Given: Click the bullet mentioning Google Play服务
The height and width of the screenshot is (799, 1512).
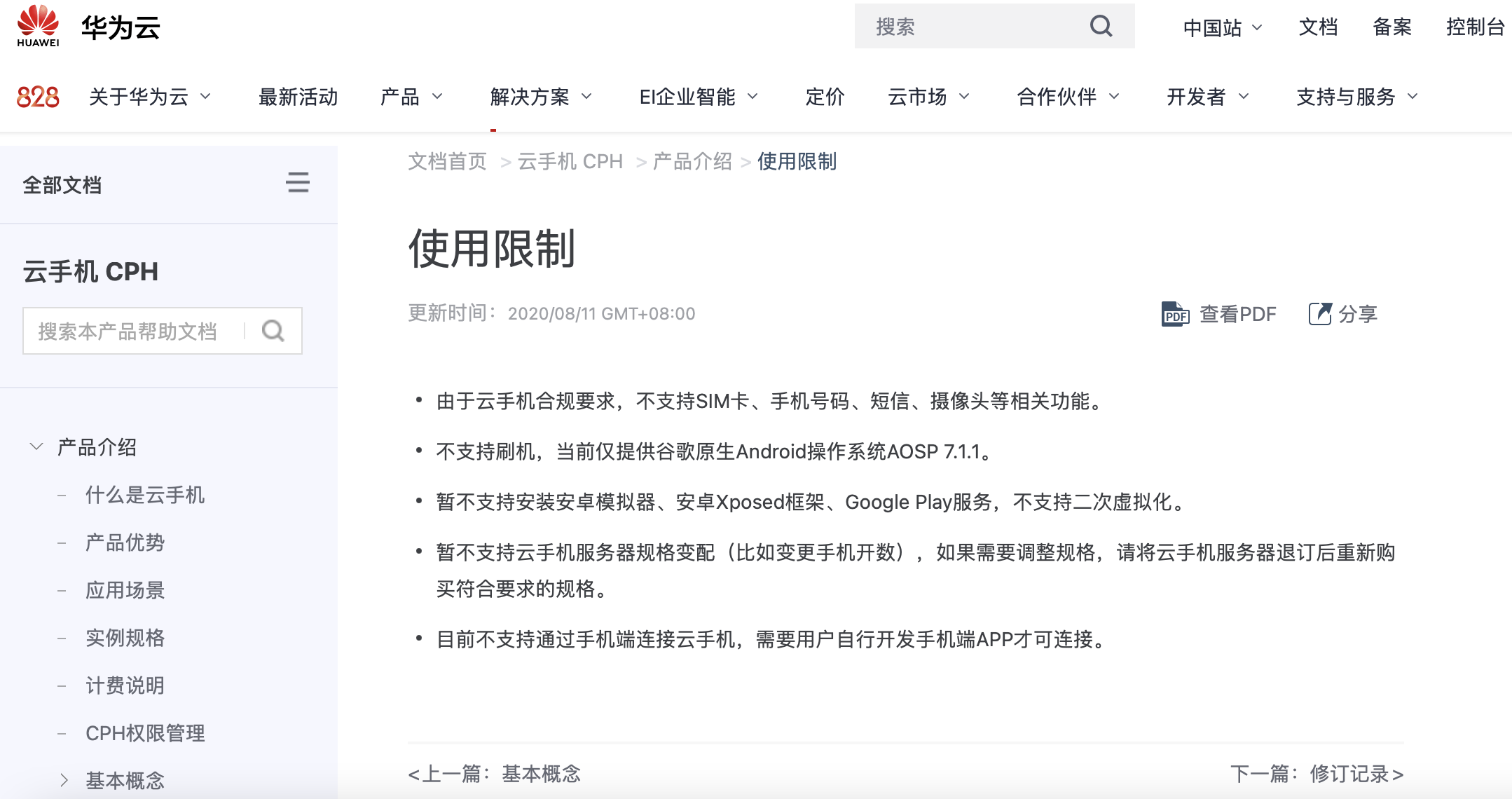Looking at the screenshot, I should click(x=813, y=502).
